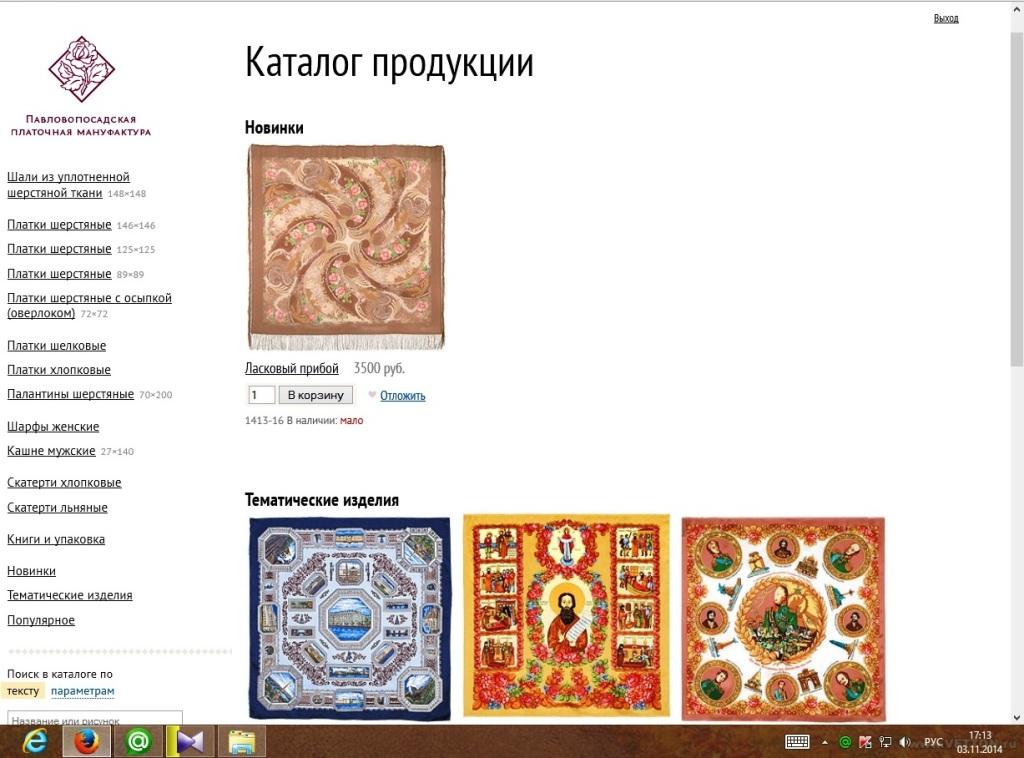1024x758 pixels.
Task: Click the quantity field showing 1
Action: pos(261,395)
